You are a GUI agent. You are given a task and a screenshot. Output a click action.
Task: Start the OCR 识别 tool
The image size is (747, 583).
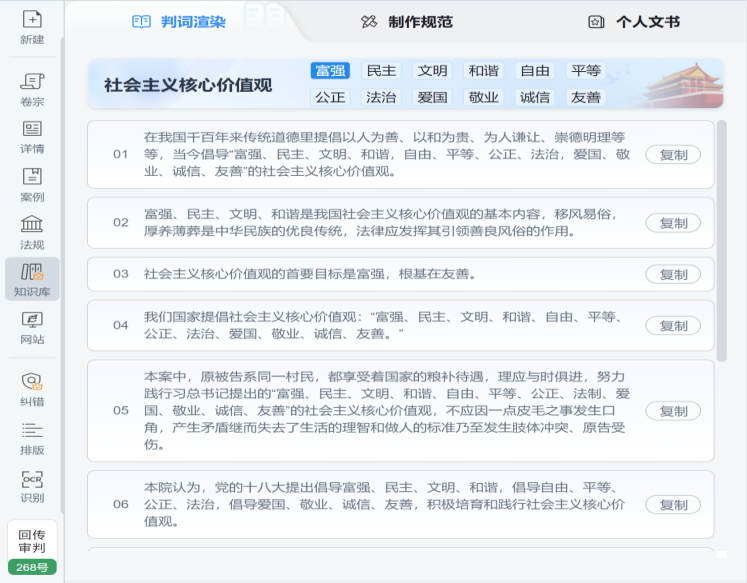coord(32,484)
